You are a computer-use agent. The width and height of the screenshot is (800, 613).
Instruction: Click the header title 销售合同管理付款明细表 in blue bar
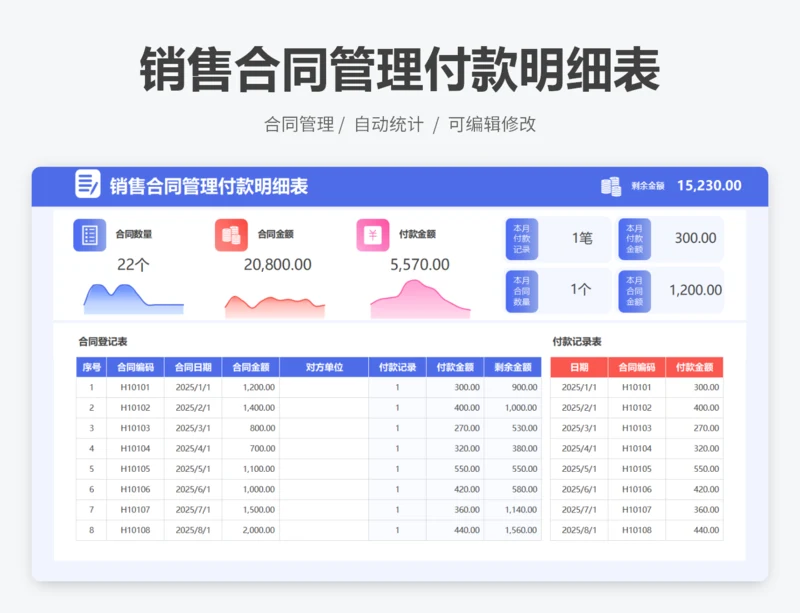(209, 186)
